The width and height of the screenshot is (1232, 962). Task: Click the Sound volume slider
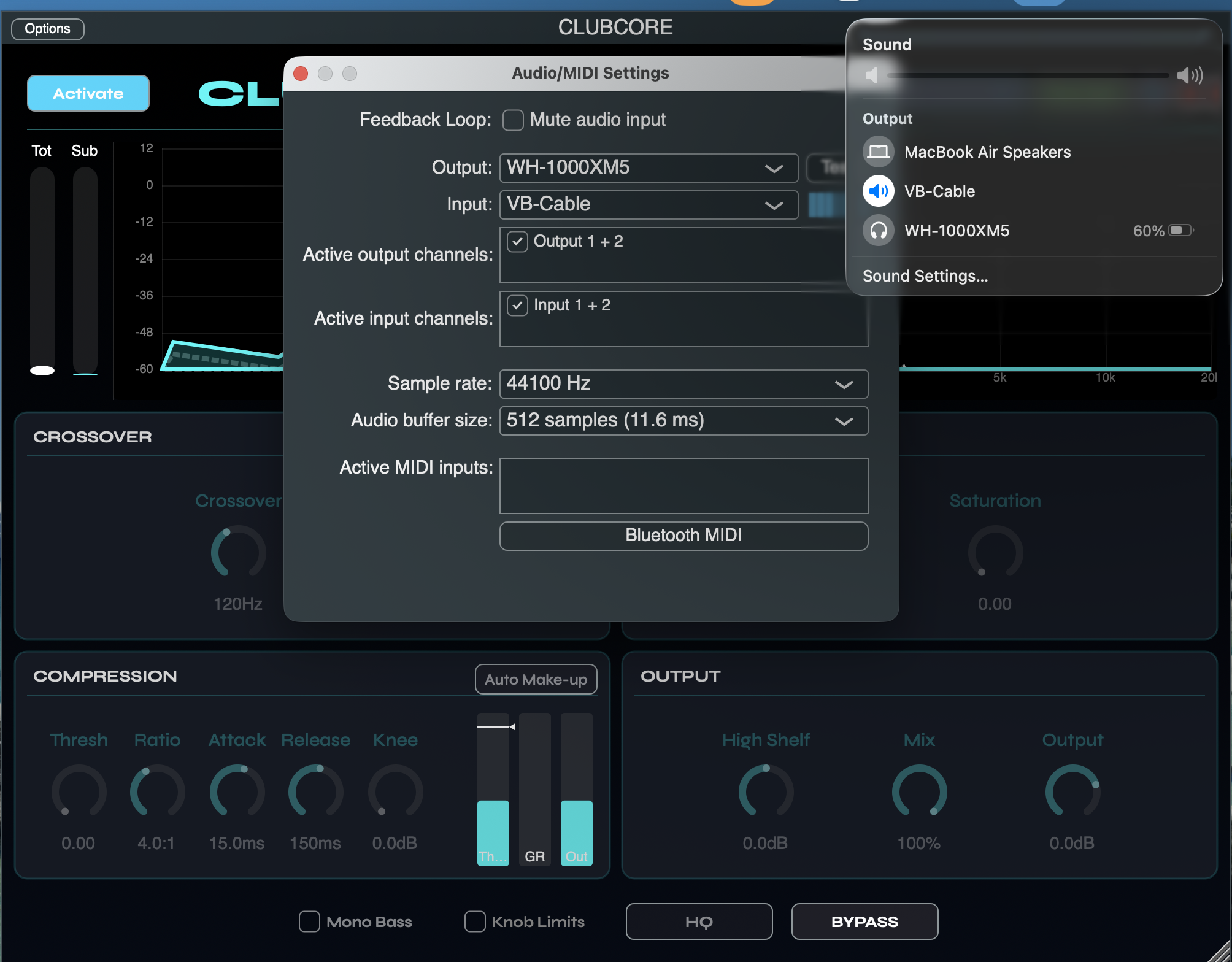(1027, 75)
